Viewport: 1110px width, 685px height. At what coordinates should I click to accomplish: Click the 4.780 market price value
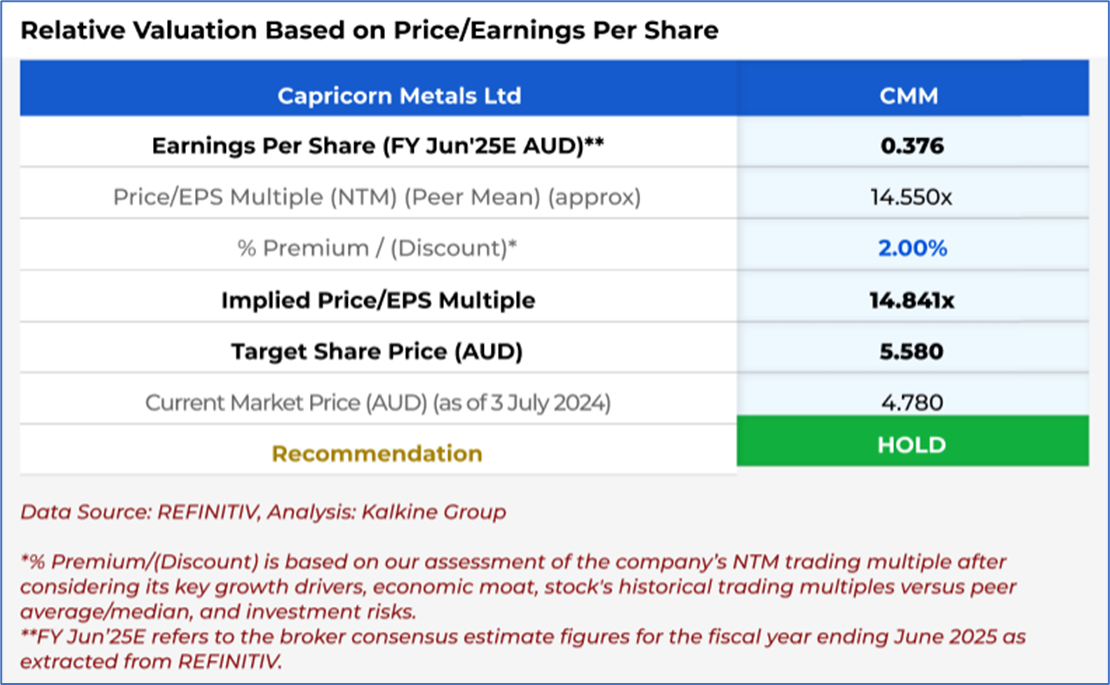pos(912,403)
